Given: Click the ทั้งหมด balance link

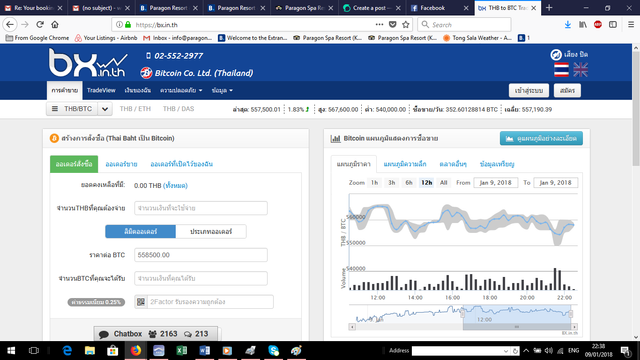Looking at the screenshot, I should tap(175, 185).
